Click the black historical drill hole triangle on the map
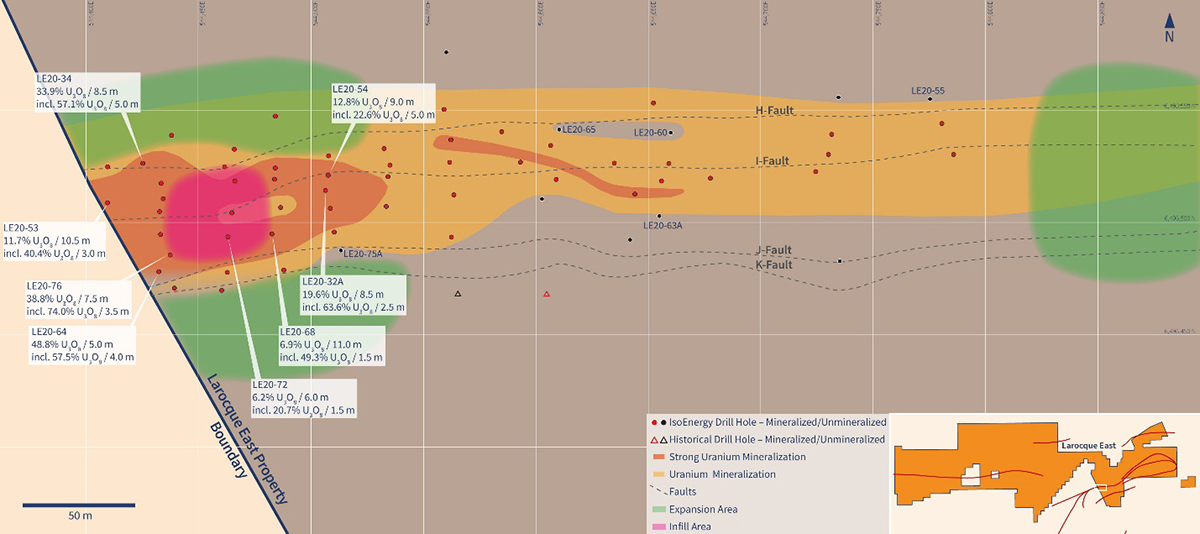Viewport: 1200px width, 534px height. pos(458,294)
